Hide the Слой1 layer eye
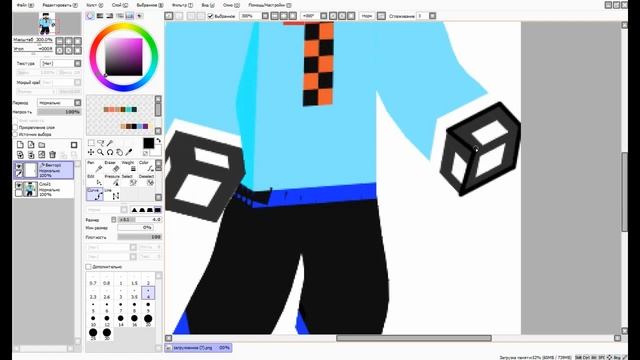 [19, 185]
